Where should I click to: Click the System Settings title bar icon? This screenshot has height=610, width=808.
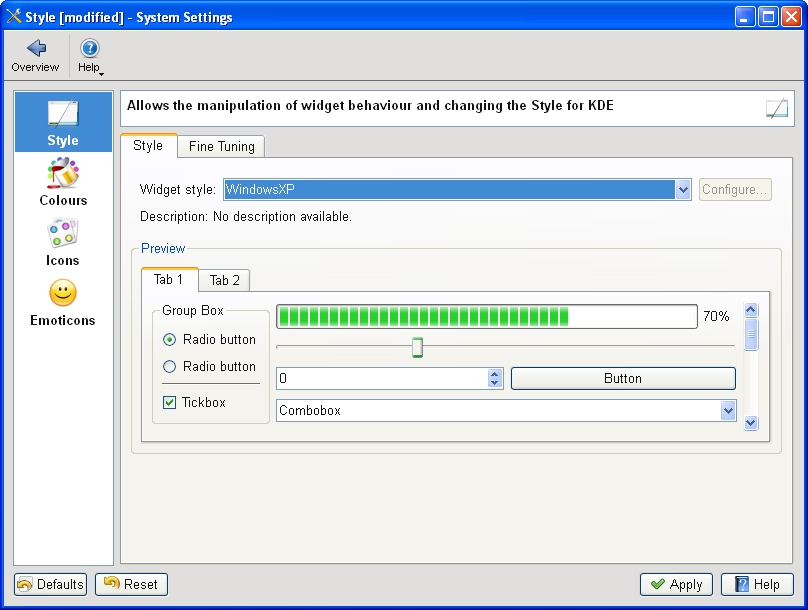pyautogui.click(x=14, y=16)
